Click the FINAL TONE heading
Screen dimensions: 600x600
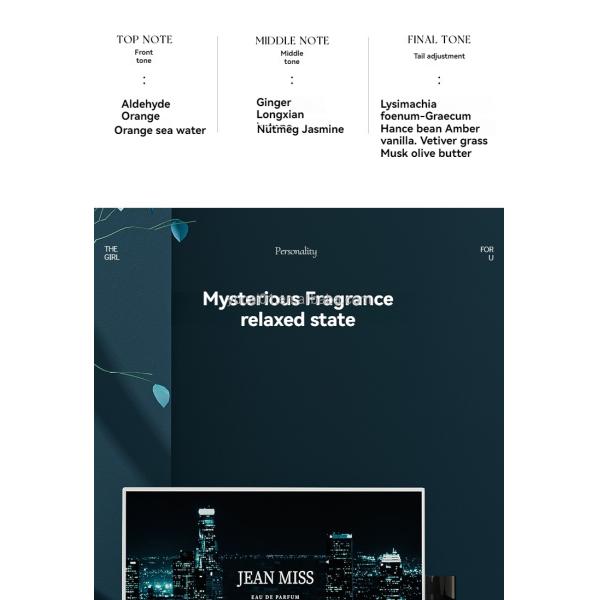[x=439, y=39]
